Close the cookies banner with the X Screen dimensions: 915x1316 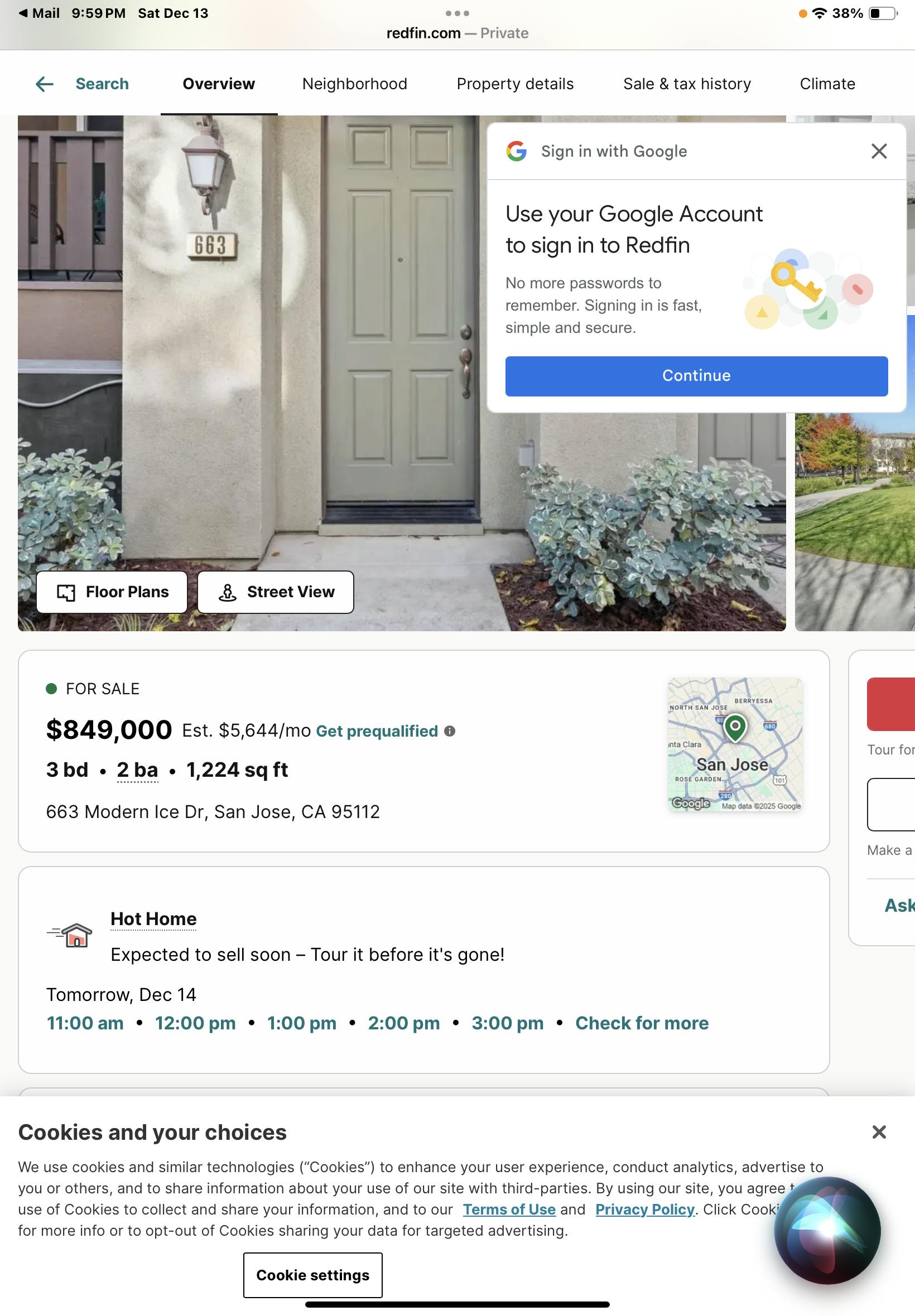click(879, 1132)
